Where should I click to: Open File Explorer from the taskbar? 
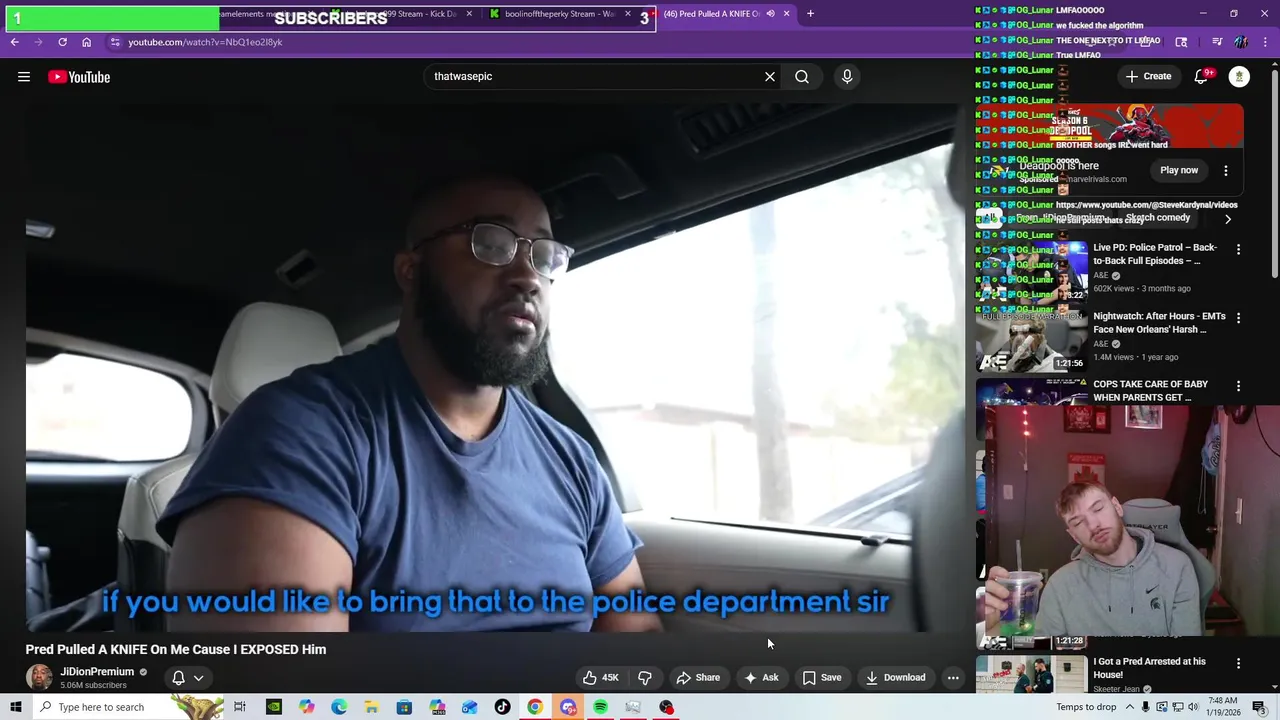[371, 707]
